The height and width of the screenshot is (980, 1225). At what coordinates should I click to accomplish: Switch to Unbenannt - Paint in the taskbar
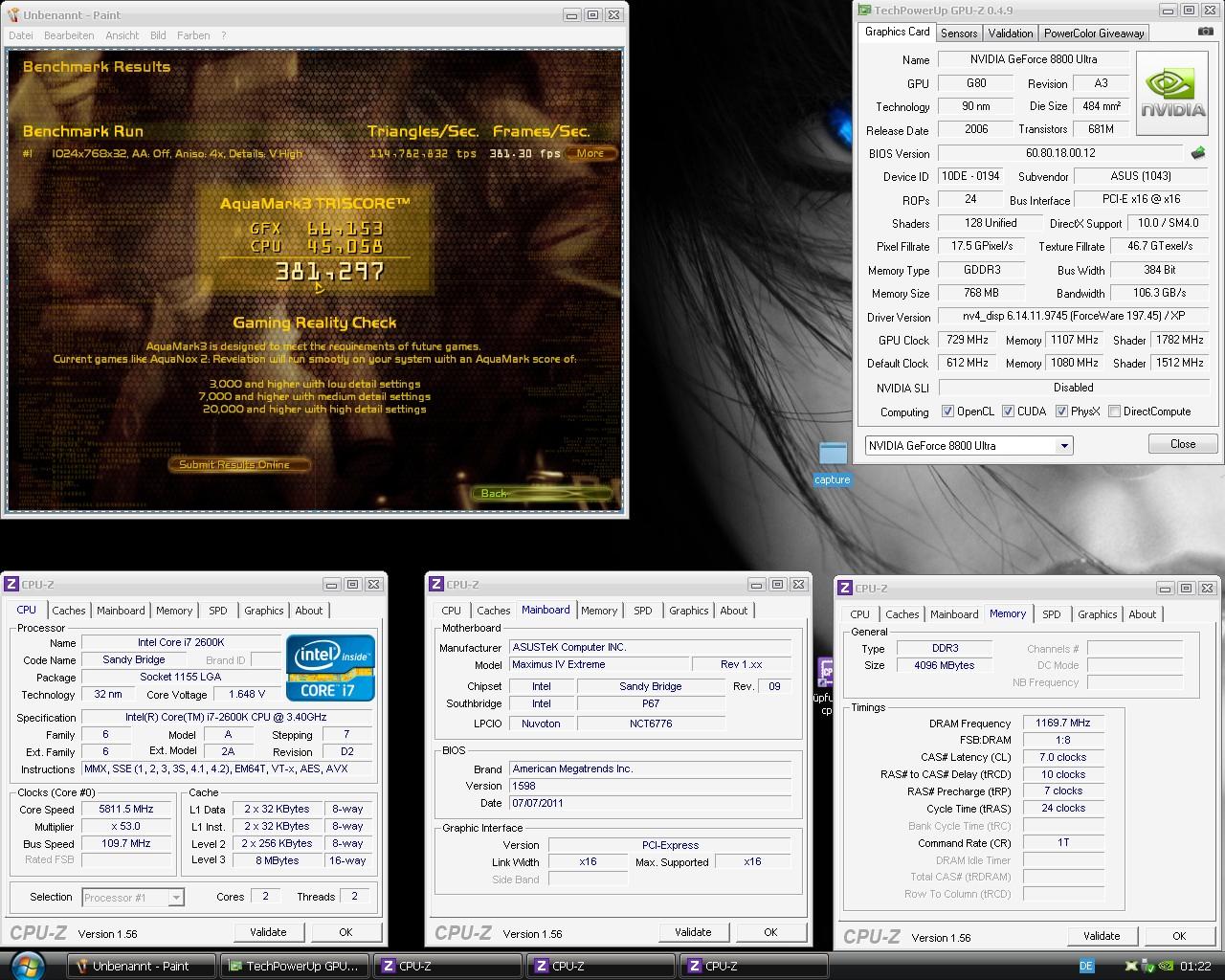coord(143,967)
